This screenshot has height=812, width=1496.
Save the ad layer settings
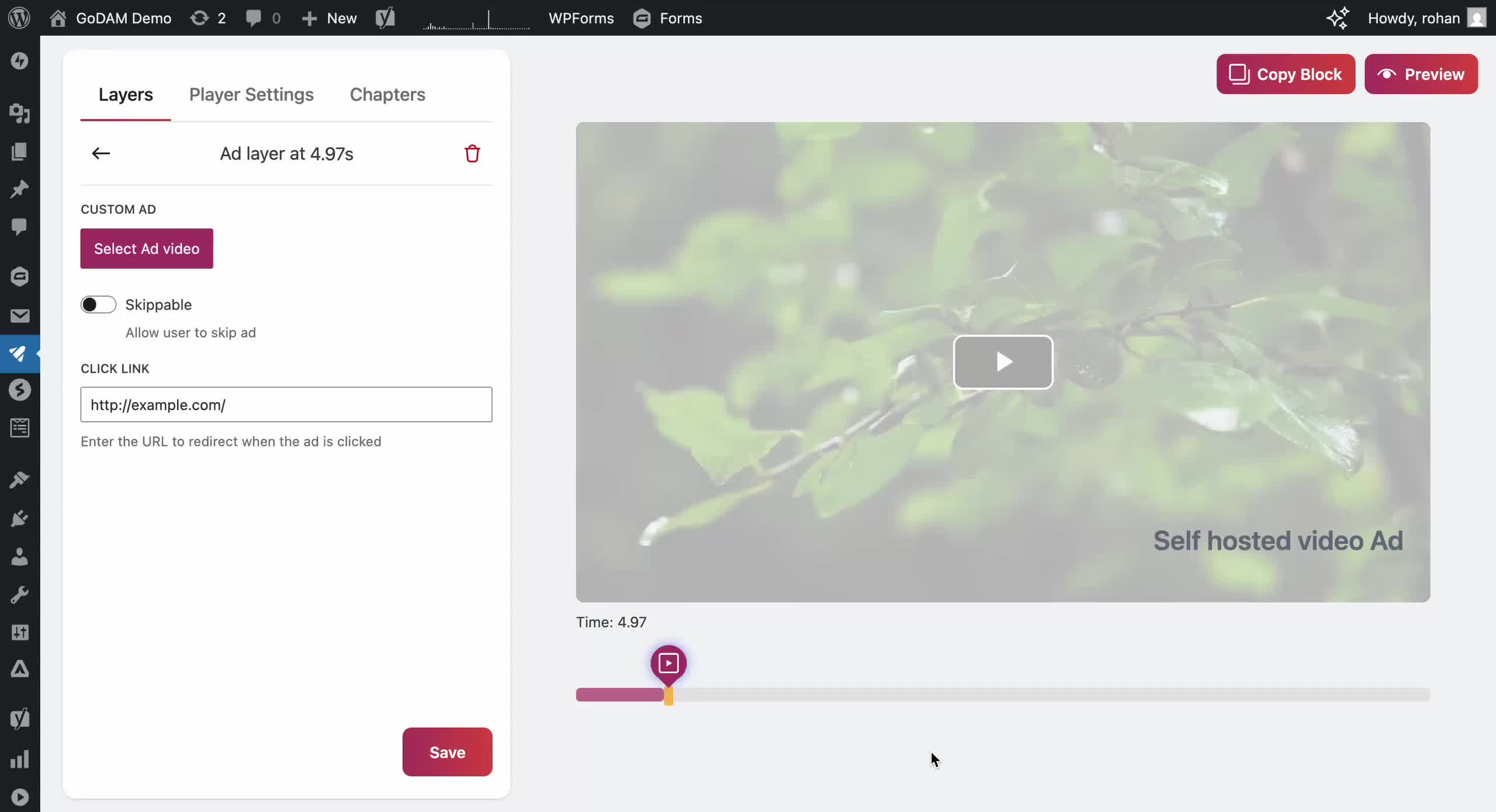[446, 752]
